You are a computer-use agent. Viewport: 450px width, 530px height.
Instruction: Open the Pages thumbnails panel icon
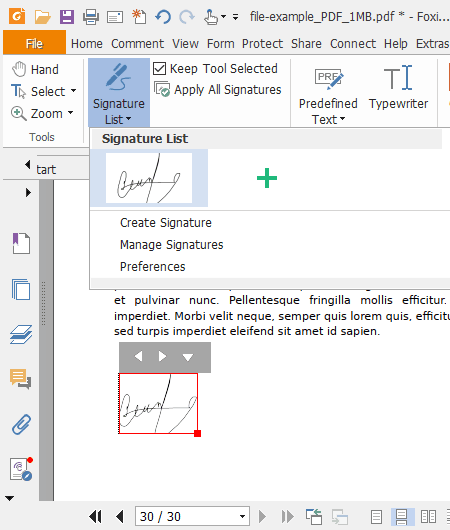coord(21,289)
